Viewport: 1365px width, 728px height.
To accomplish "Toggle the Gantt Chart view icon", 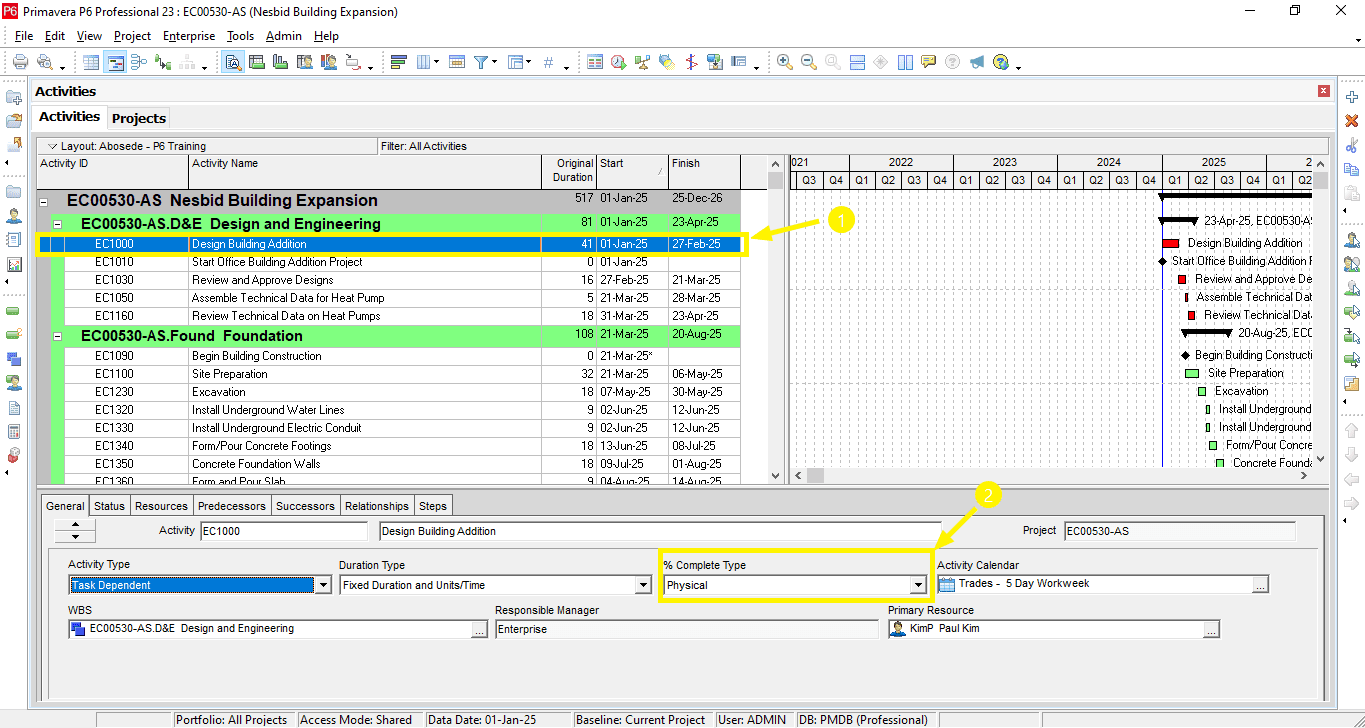I will coord(115,62).
